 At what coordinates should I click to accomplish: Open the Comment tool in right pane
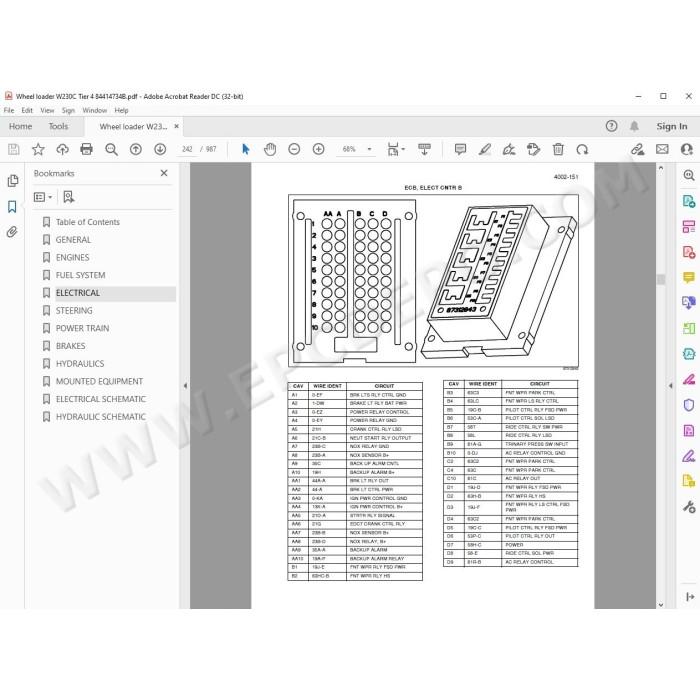689,277
